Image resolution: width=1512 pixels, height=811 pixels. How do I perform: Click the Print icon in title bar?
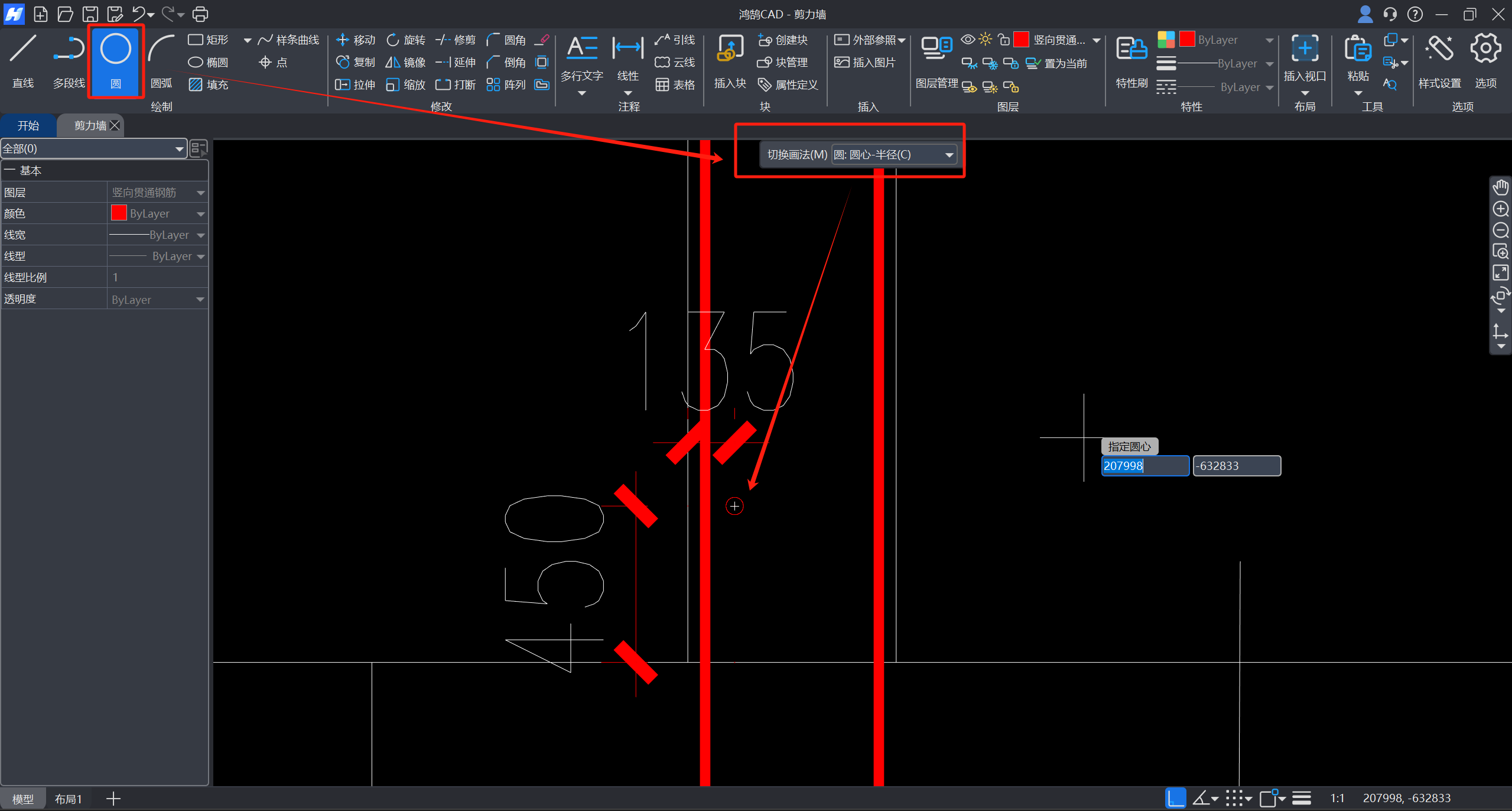pos(200,14)
